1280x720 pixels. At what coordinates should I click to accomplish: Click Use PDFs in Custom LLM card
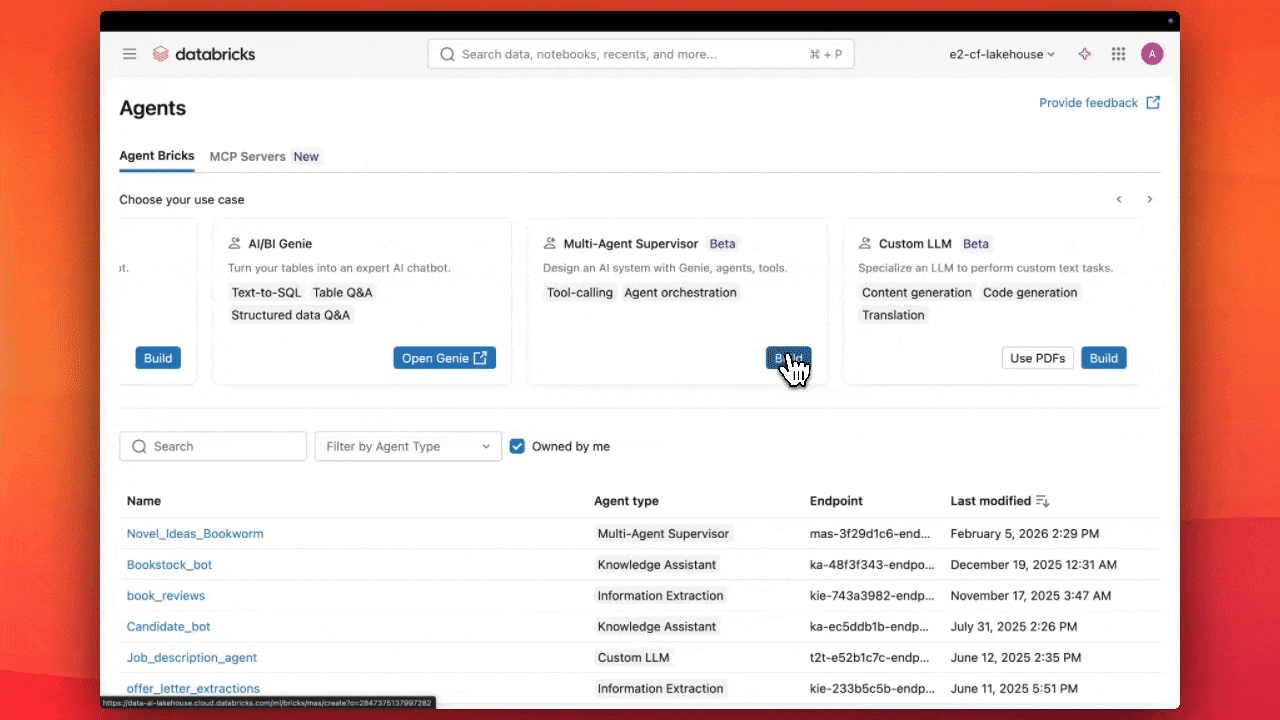[x=1037, y=358]
